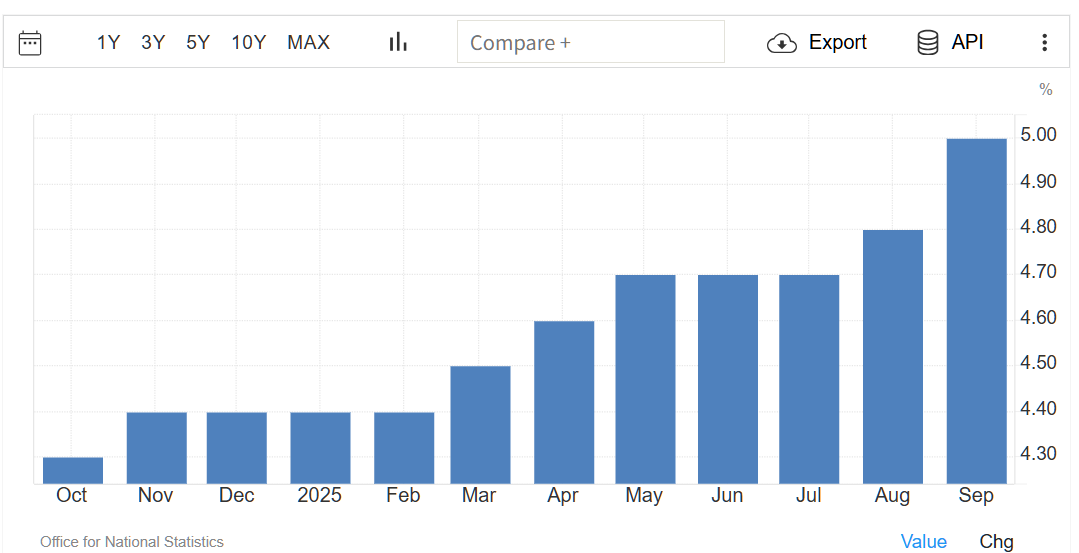
Task: Click the August bar in chart
Action: (892, 357)
